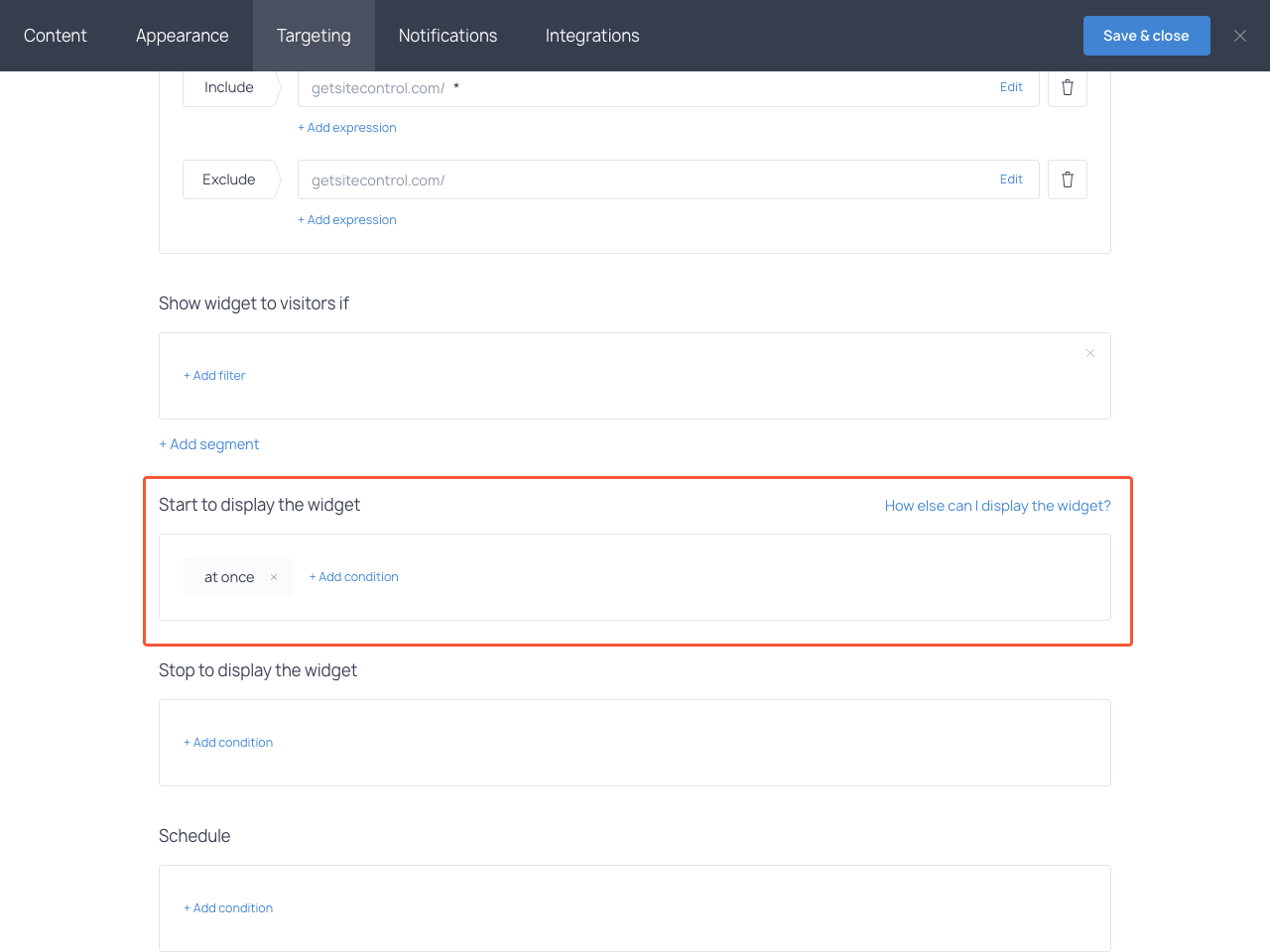
Task: Edit the Exclude URL expression
Action: (x=1011, y=179)
